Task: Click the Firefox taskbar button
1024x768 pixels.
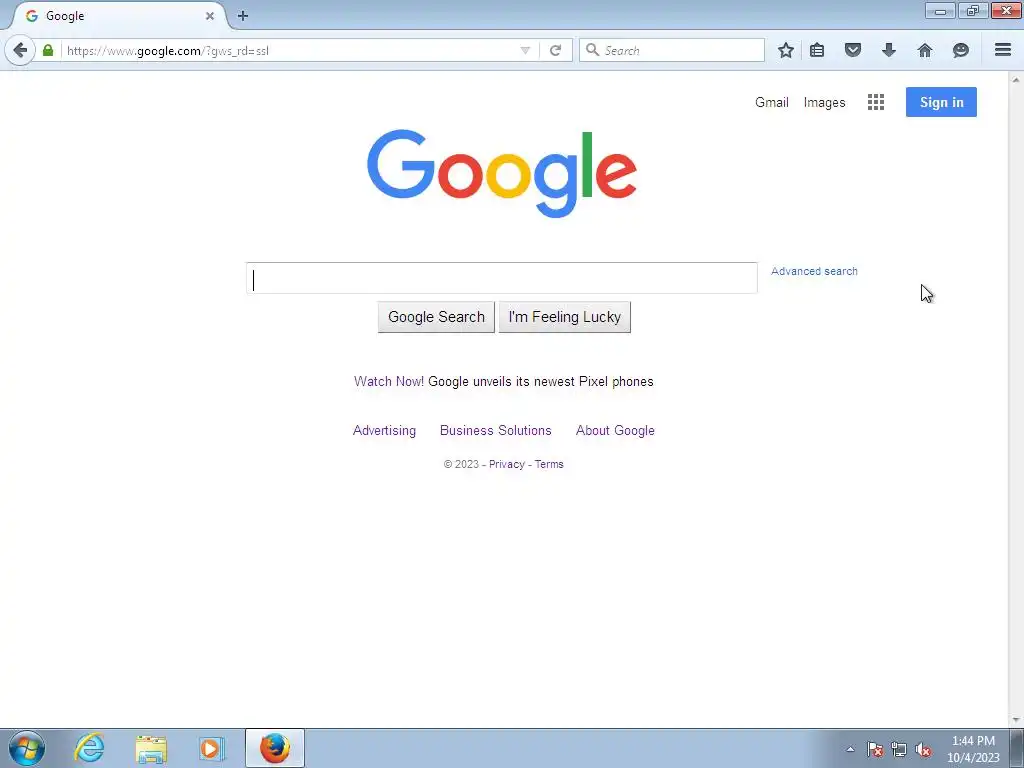Action: click(x=274, y=748)
